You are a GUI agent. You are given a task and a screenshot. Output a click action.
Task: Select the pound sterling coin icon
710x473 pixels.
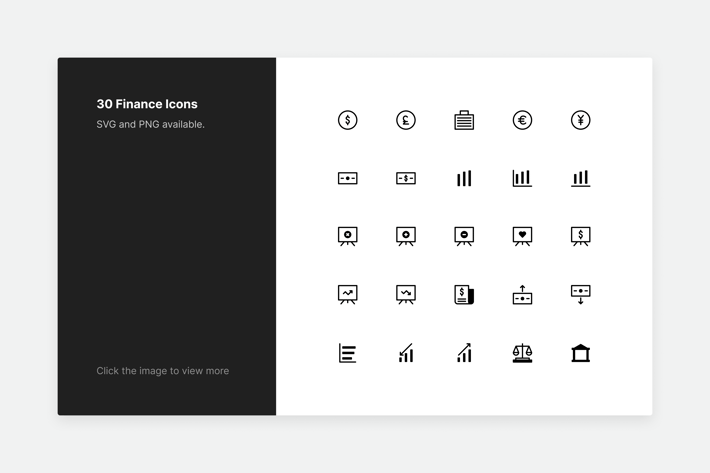406,120
